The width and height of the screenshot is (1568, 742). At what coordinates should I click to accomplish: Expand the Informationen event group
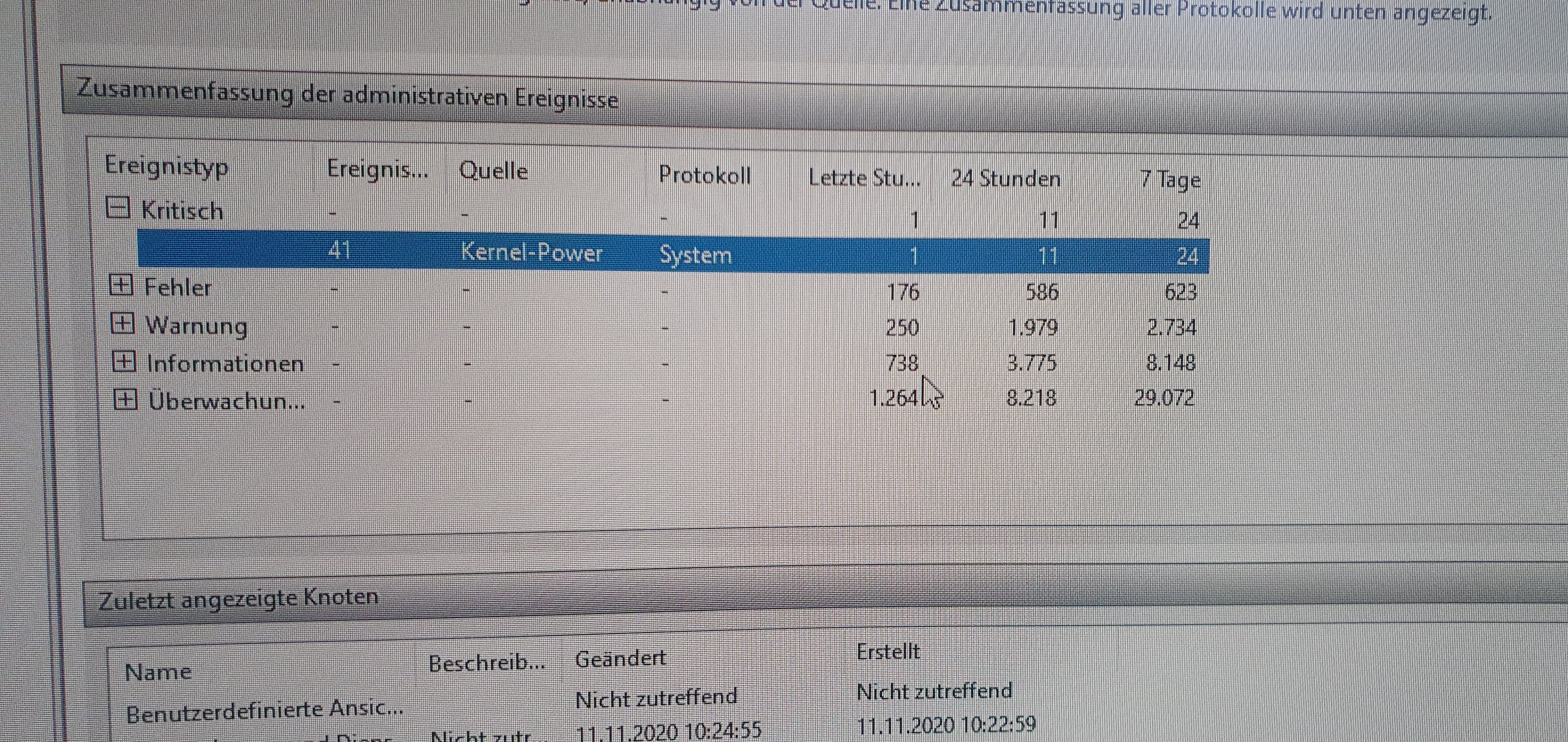click(124, 362)
